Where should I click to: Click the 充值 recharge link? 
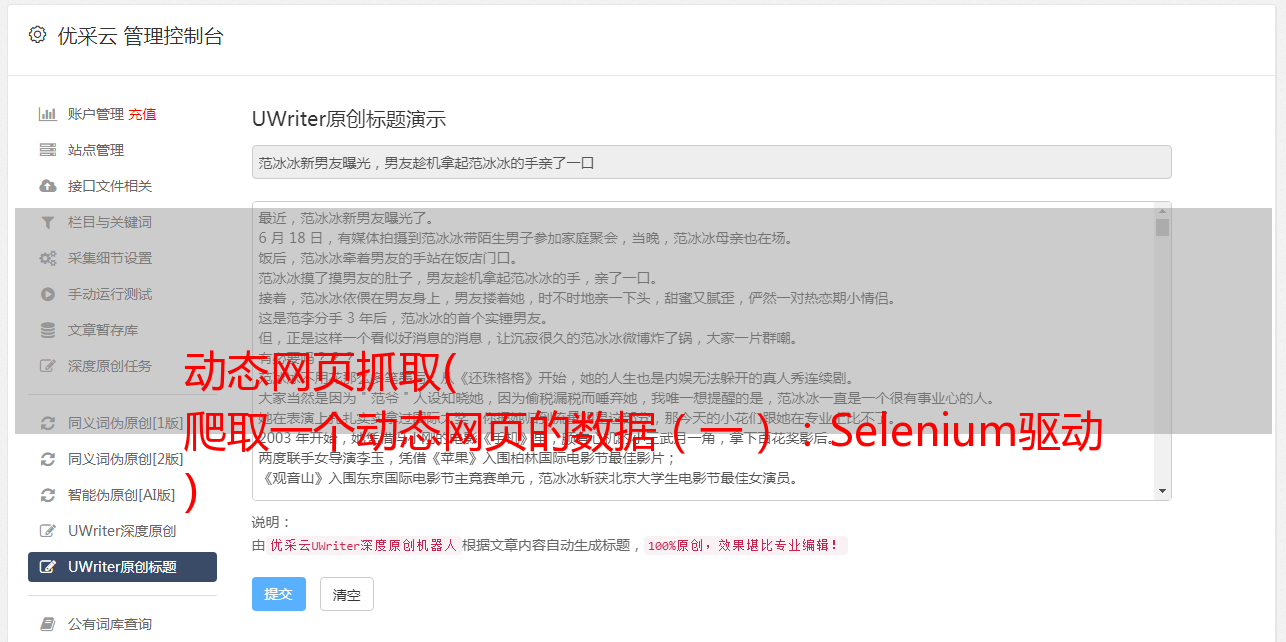(142, 114)
